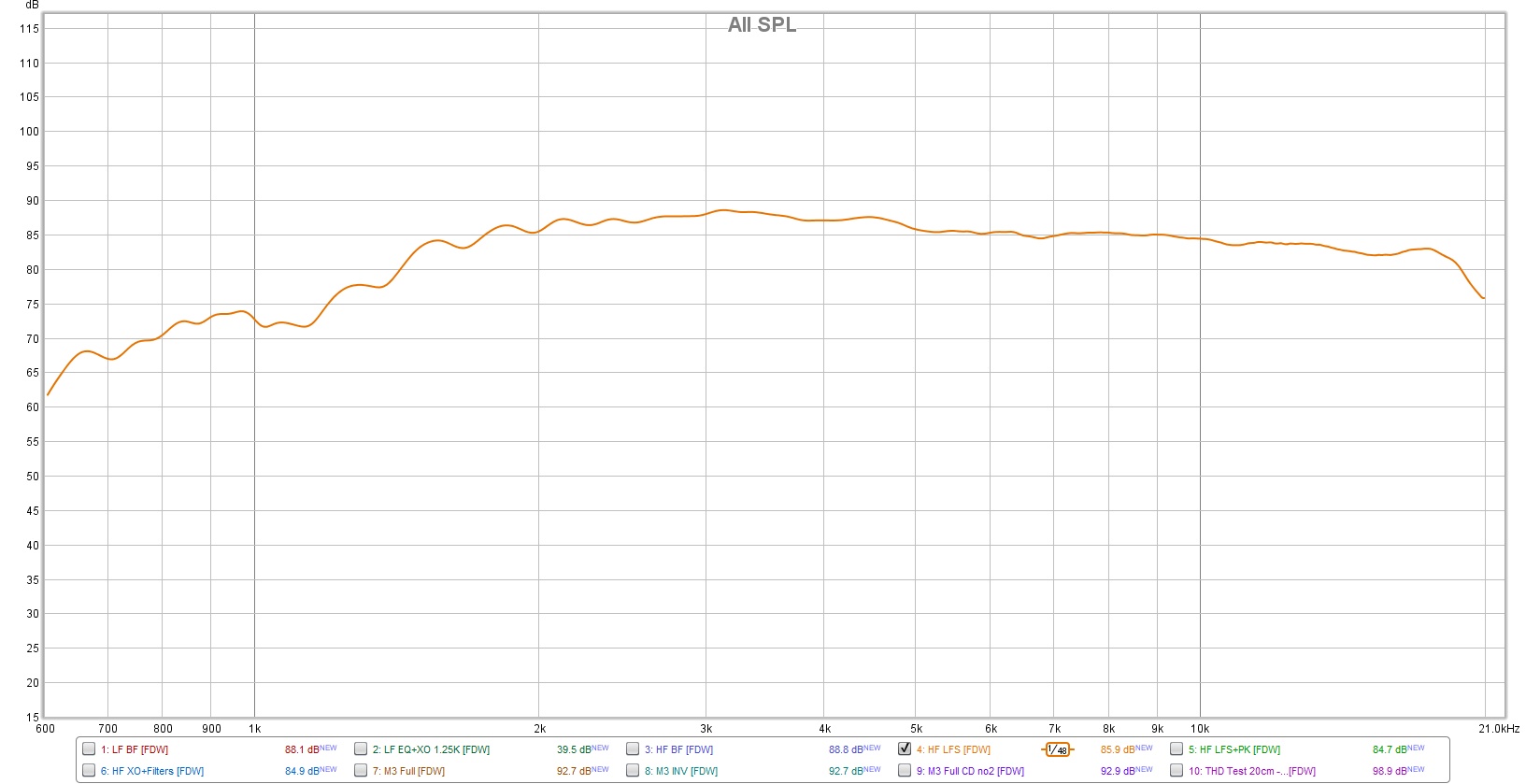This screenshot has width=1526, height=784.
Task: Check the 10: THD Test 20cm box
Action: [1177, 770]
